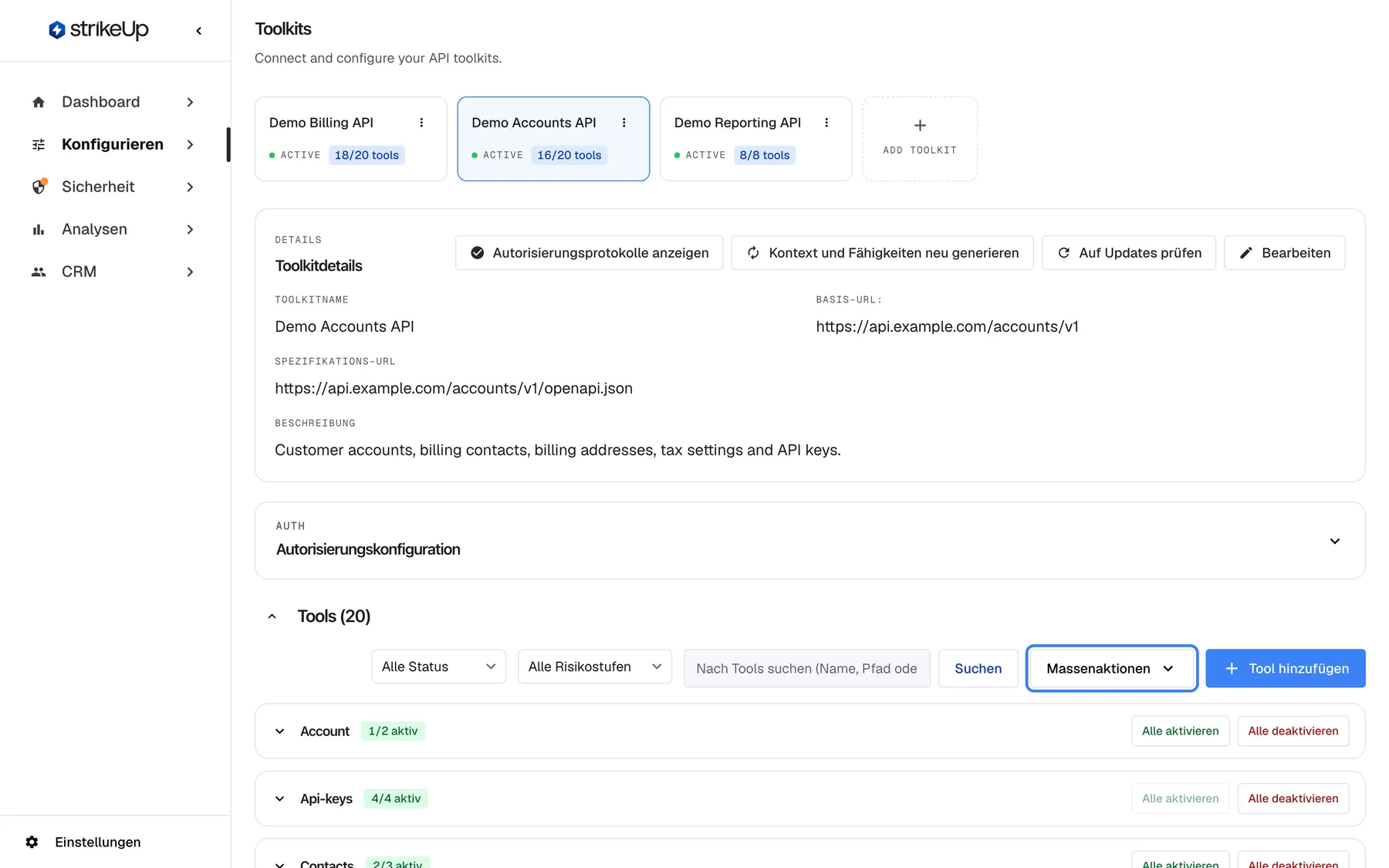Click Alle deaktivieren for Account group
1389x868 pixels.
1293,731
